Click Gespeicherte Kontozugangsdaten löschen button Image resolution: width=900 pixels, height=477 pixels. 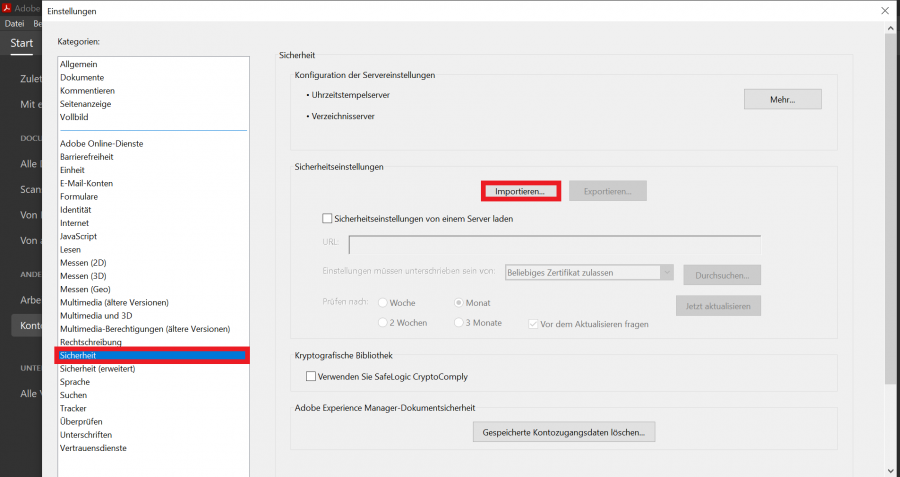564,432
